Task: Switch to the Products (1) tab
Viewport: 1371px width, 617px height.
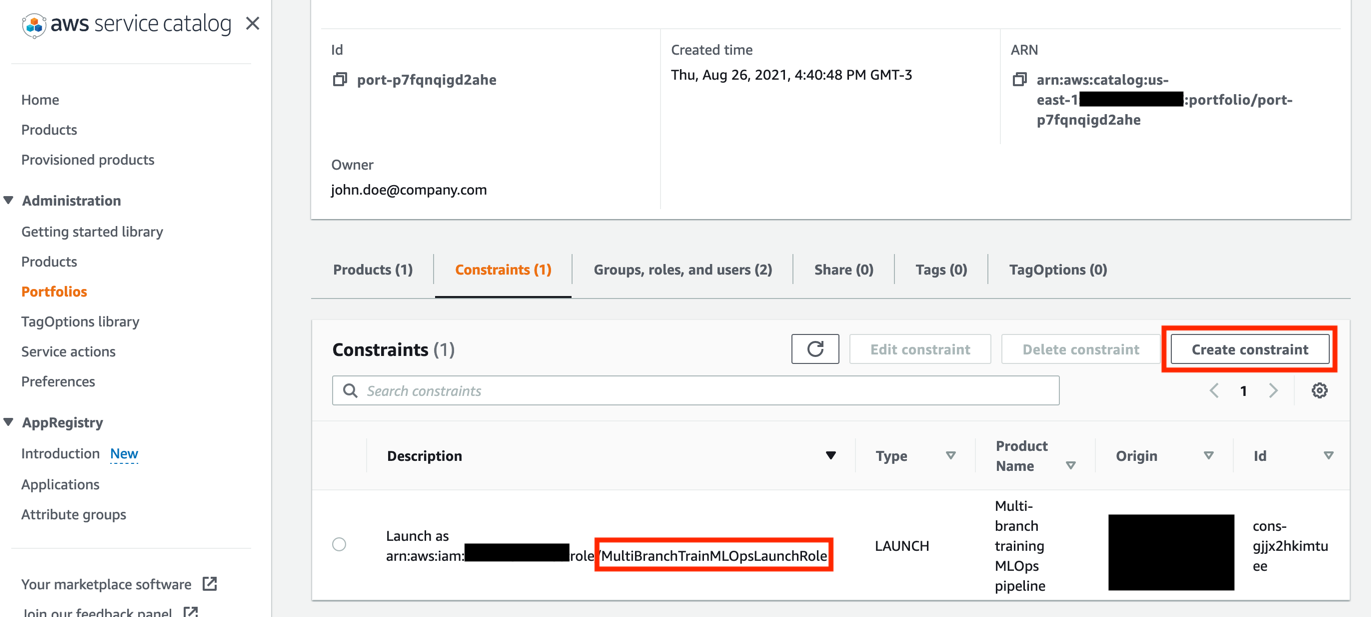Action: 373,270
